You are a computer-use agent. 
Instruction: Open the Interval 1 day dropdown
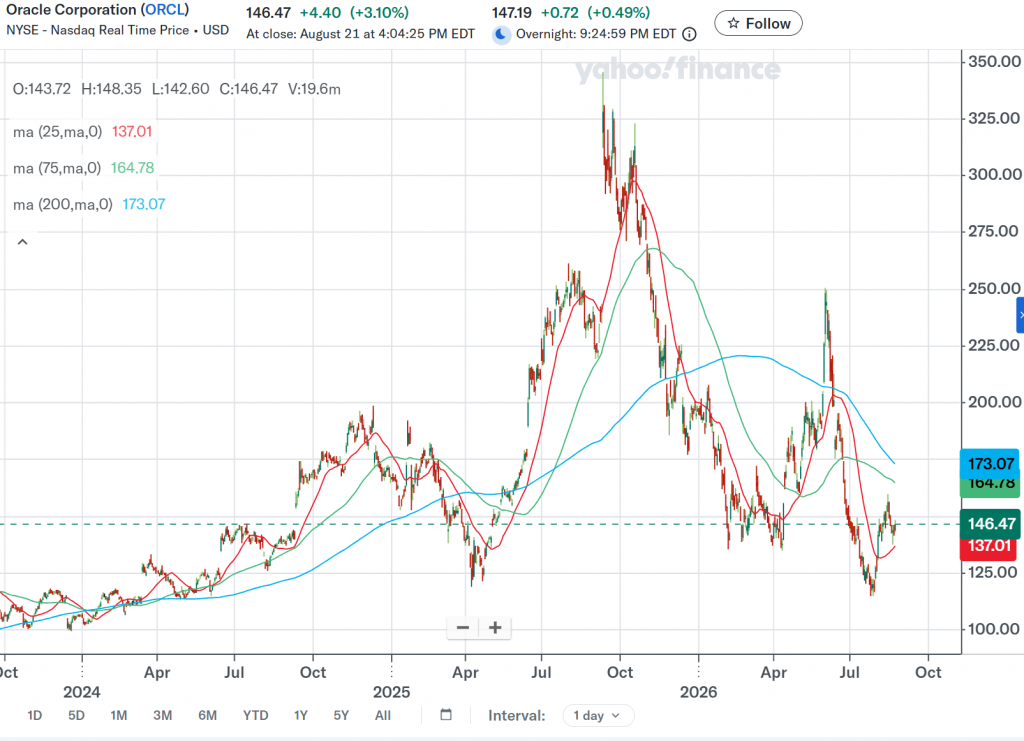598,716
